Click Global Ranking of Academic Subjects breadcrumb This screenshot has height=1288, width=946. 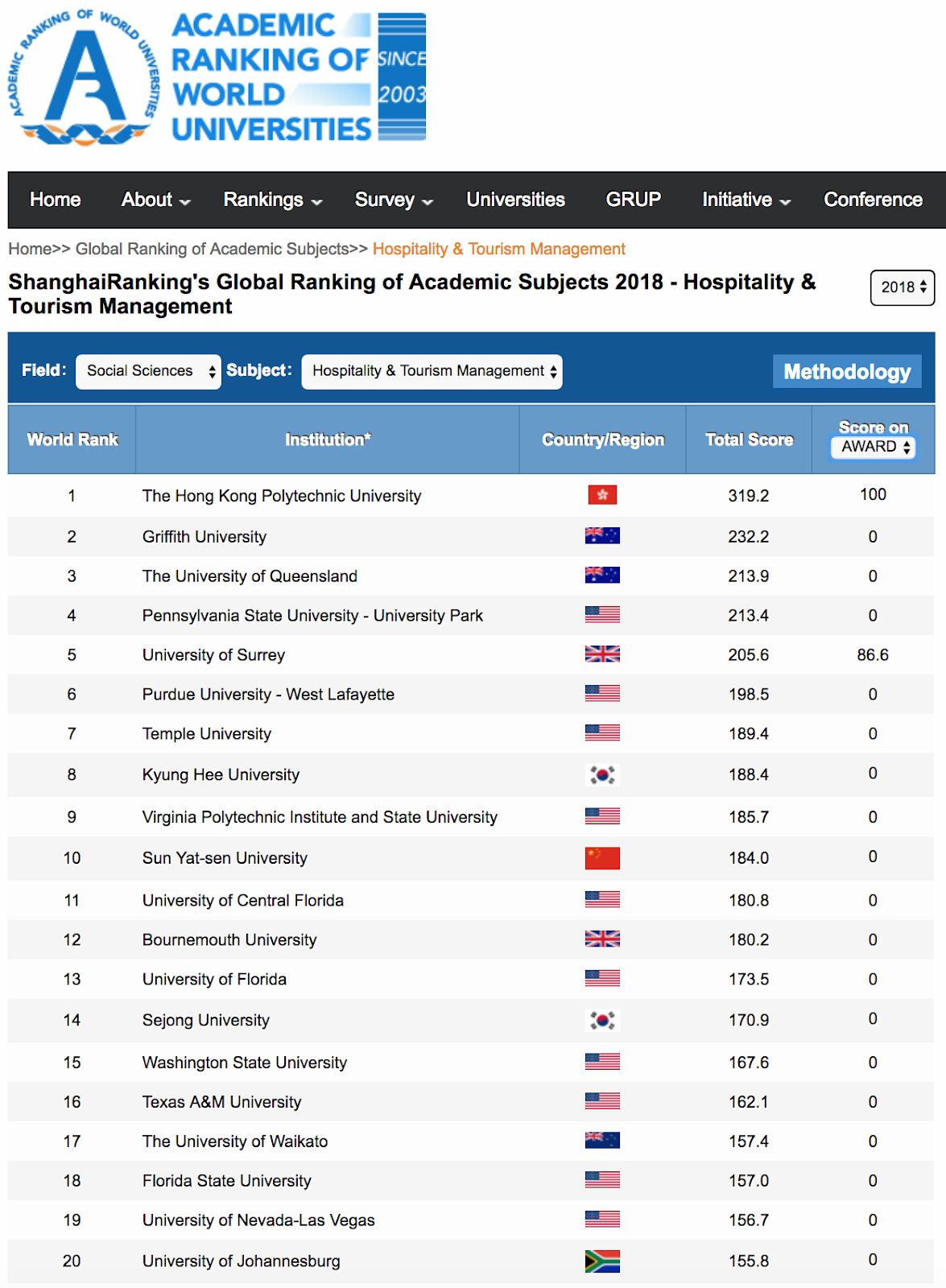[x=213, y=250]
